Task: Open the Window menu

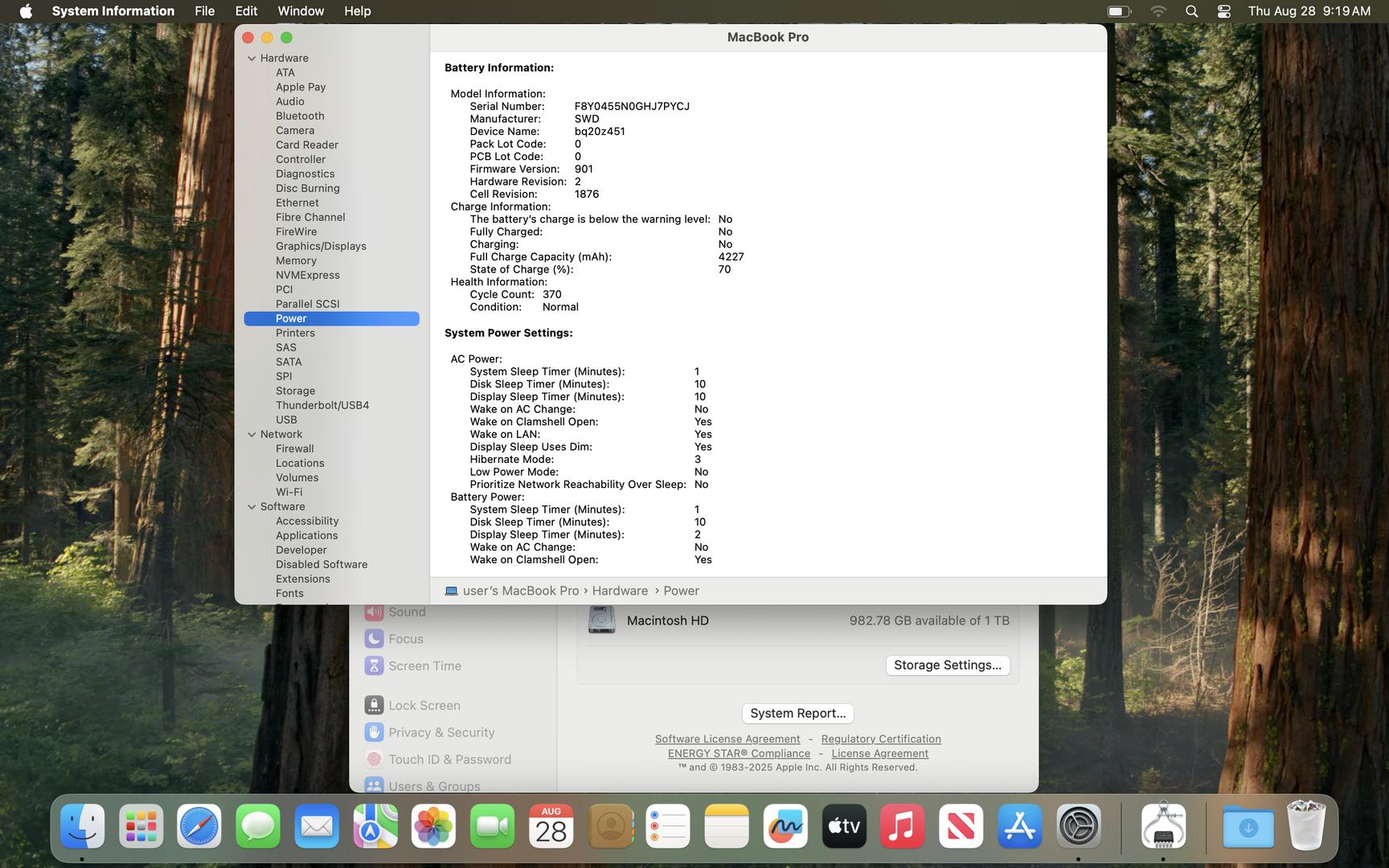Action: pos(301,11)
